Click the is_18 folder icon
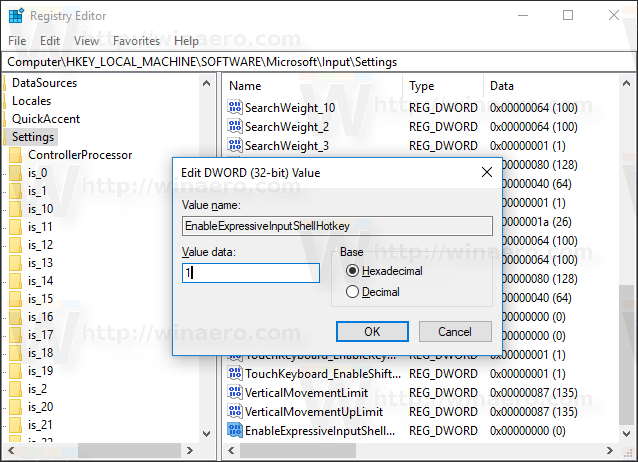Viewport: 638px width, 462px height. pyautogui.click(x=15, y=353)
